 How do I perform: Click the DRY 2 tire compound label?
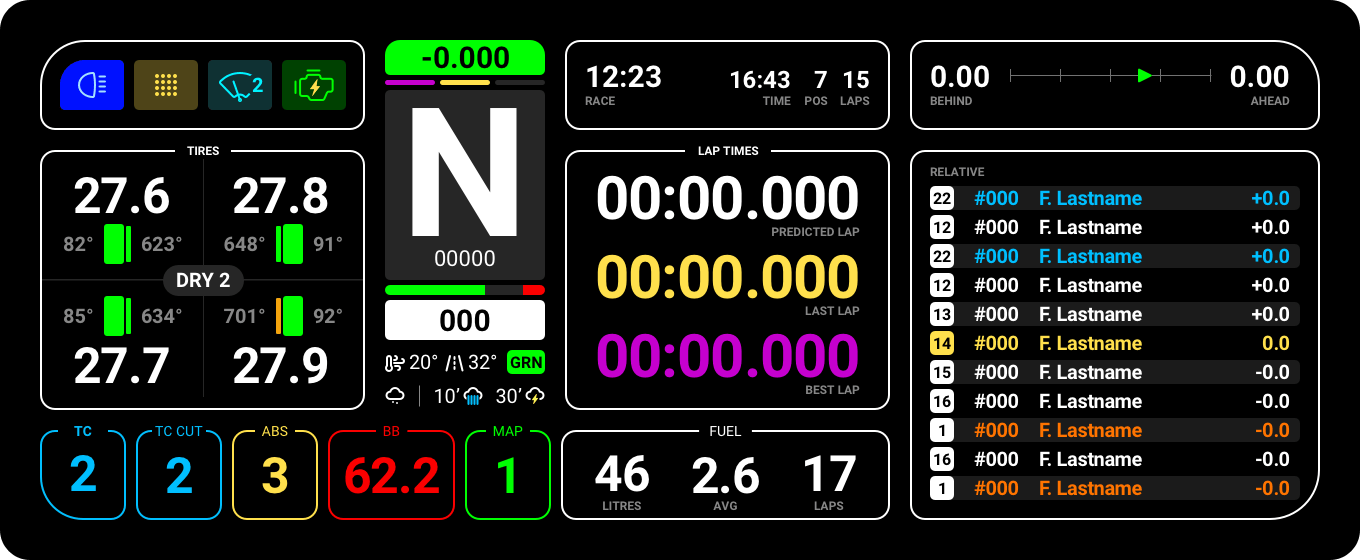click(x=203, y=280)
